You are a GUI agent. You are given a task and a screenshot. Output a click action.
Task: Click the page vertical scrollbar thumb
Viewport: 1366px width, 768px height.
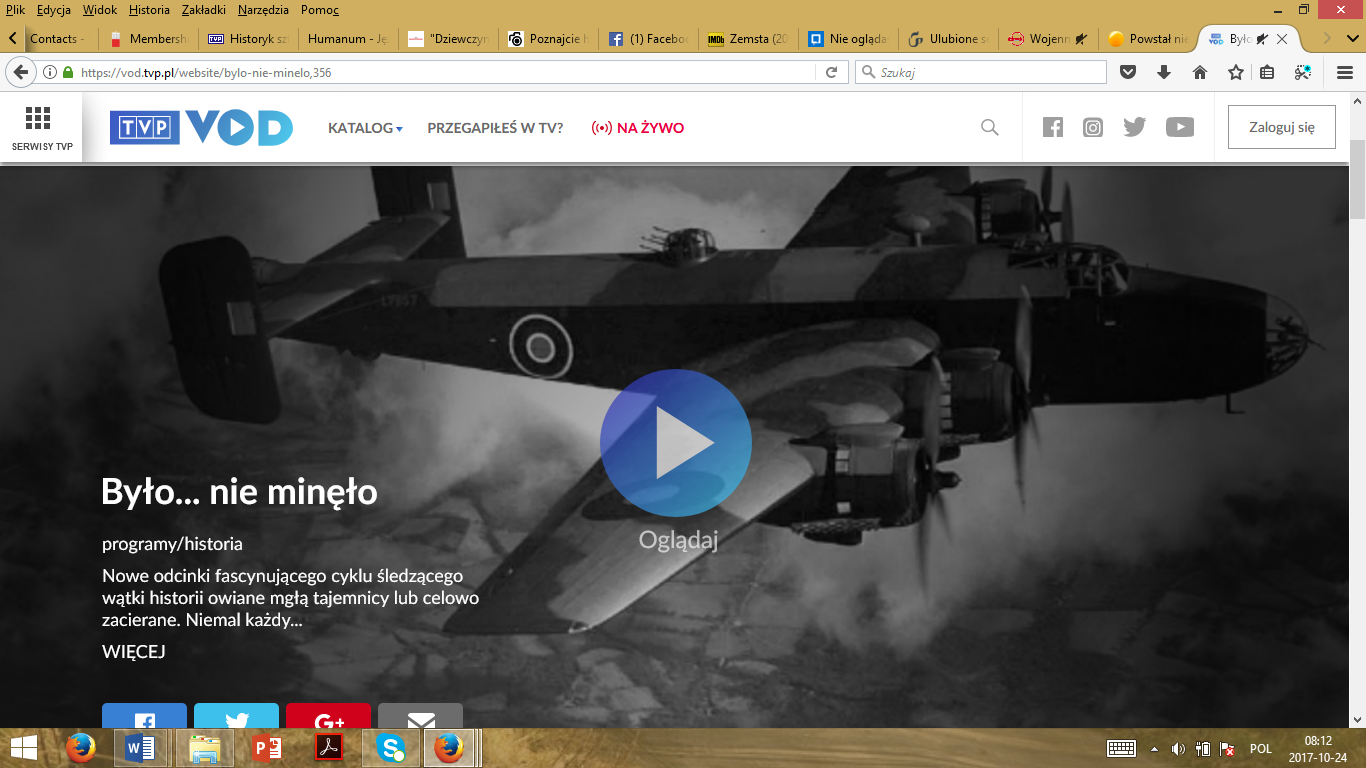click(x=1357, y=180)
